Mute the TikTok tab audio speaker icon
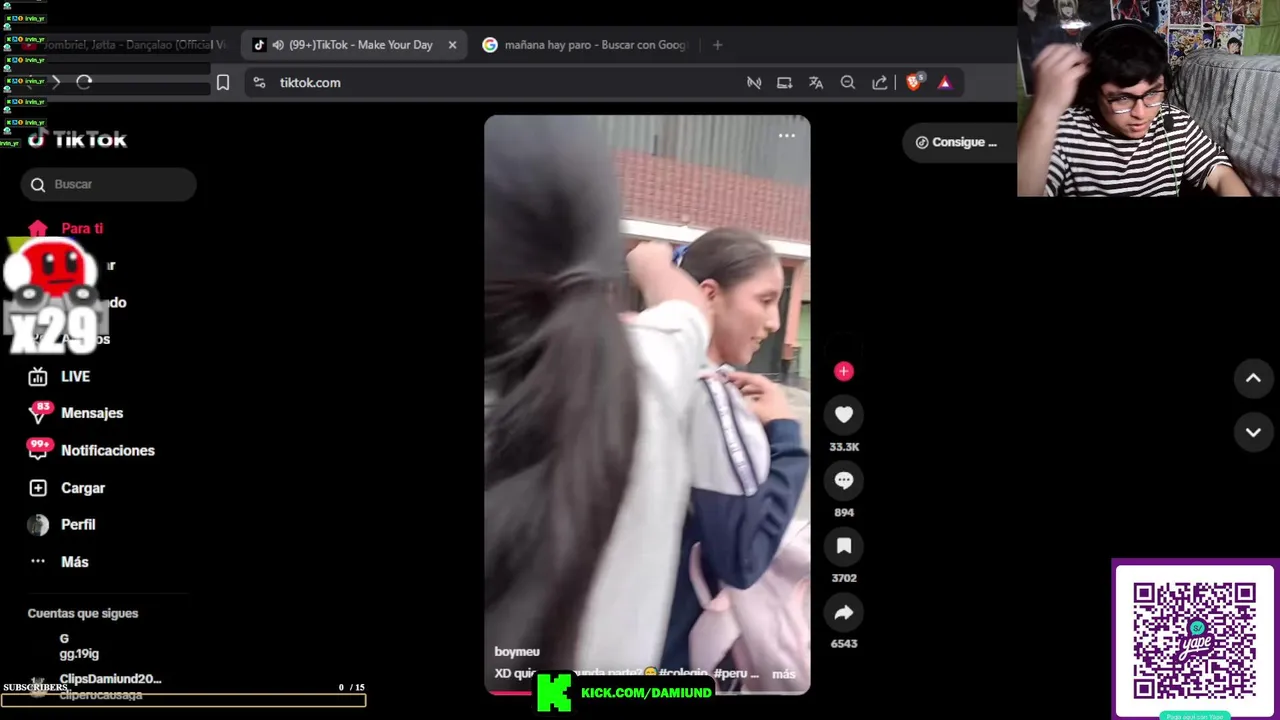The width and height of the screenshot is (1280, 720). click(x=278, y=45)
